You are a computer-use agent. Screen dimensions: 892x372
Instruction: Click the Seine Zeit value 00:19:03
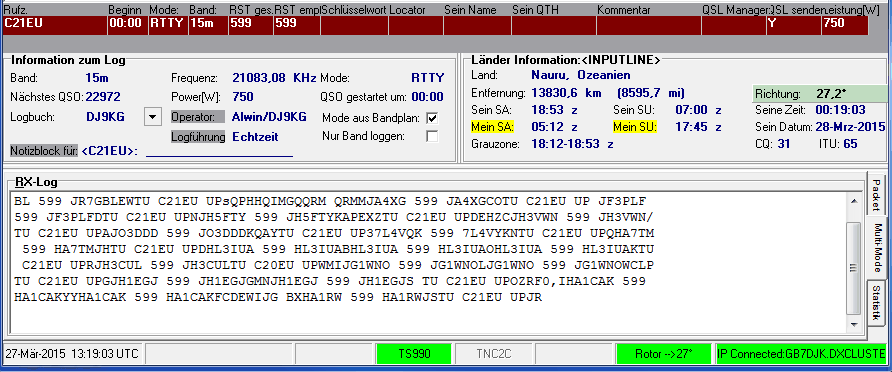pos(841,110)
